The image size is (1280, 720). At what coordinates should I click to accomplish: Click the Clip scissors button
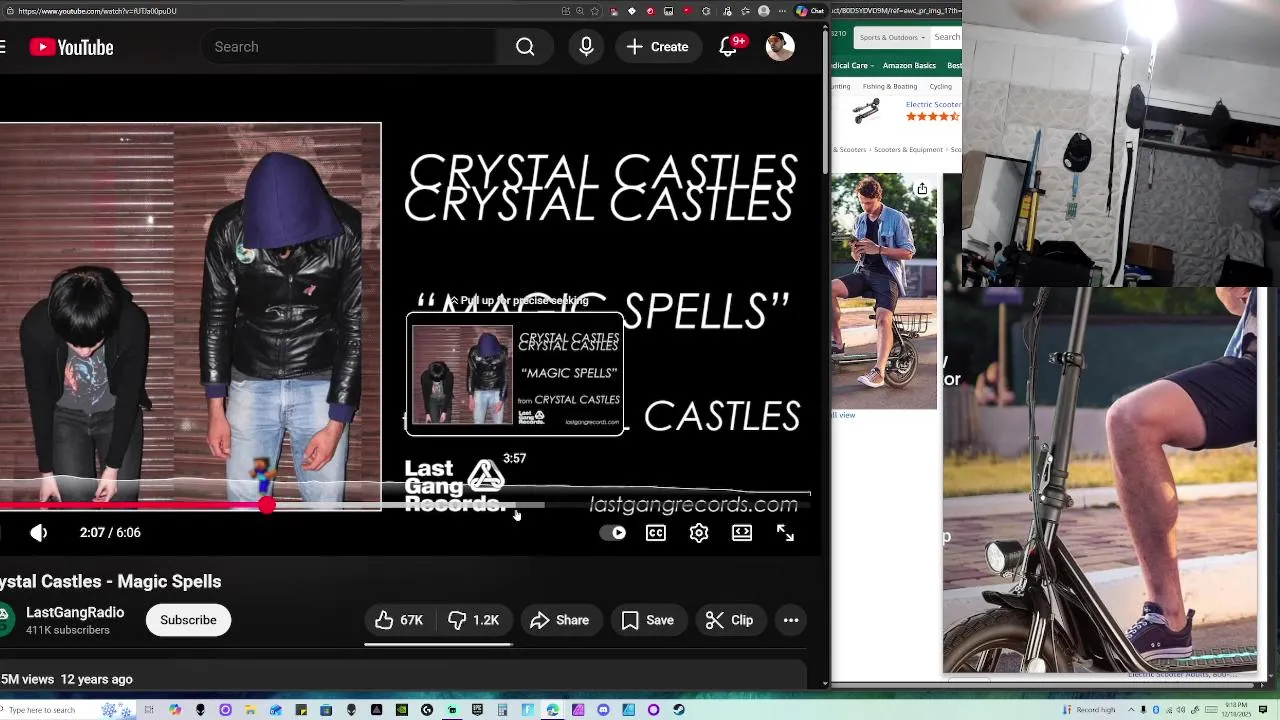click(730, 620)
